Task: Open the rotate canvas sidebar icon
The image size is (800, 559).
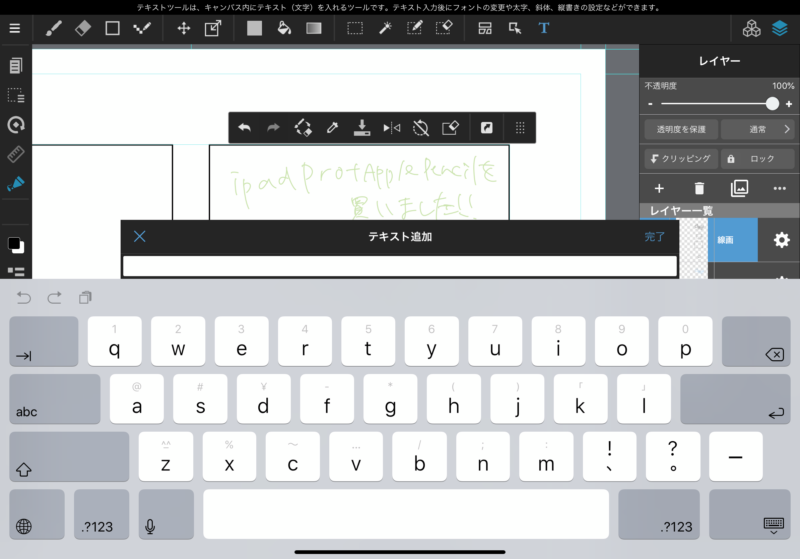Action: [x=16, y=125]
